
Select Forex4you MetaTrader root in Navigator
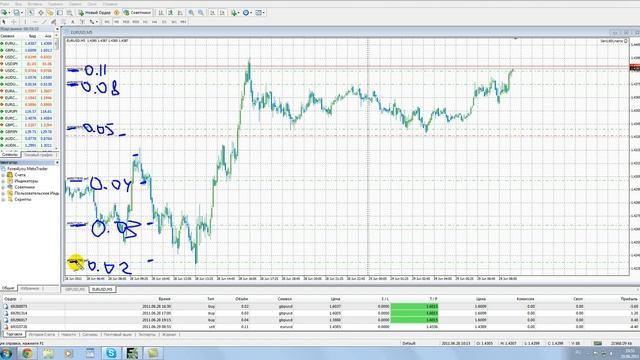pyautogui.click(x=24, y=169)
